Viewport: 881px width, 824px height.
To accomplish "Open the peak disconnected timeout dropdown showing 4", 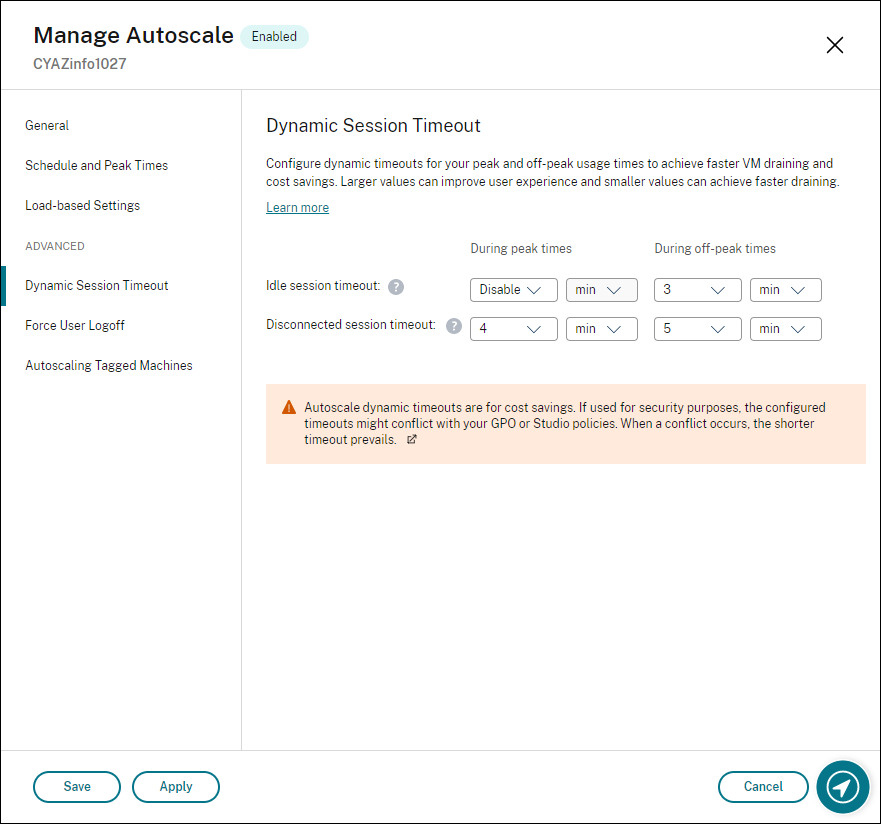I will [513, 328].
